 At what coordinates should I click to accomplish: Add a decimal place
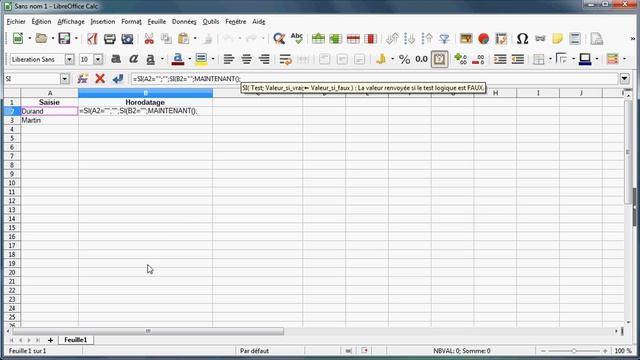pos(460,59)
